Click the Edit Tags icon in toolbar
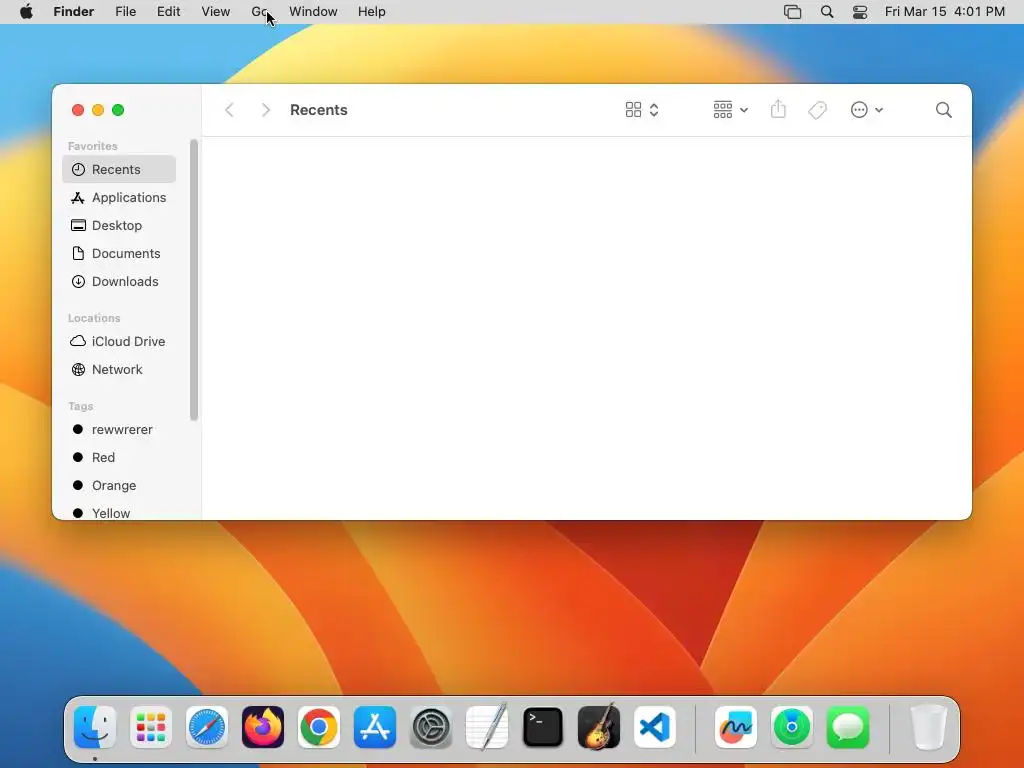The image size is (1024, 768). tap(817, 110)
